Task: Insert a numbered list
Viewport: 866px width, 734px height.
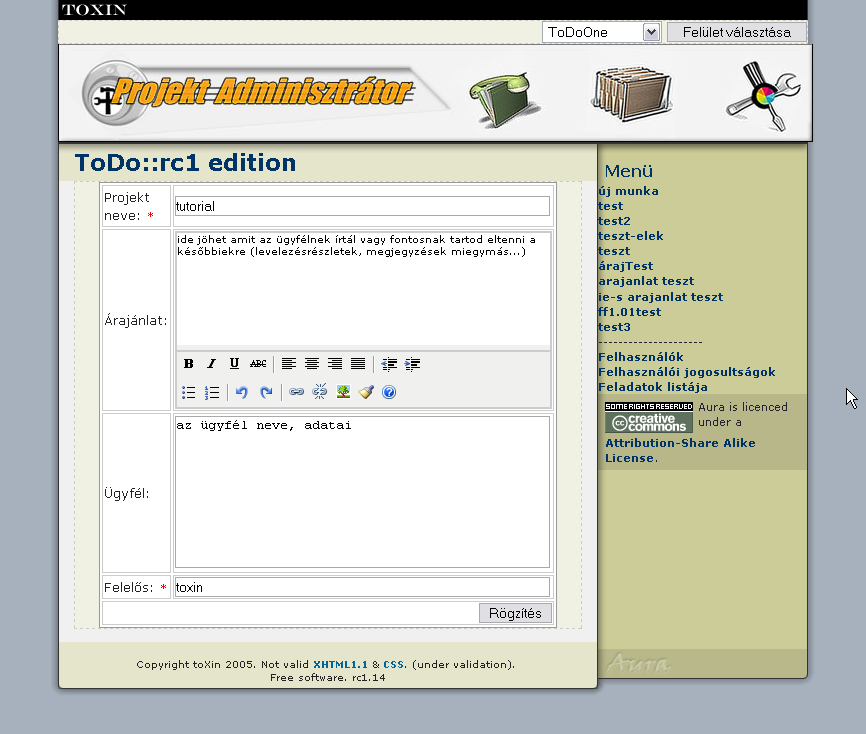Action: [212, 393]
